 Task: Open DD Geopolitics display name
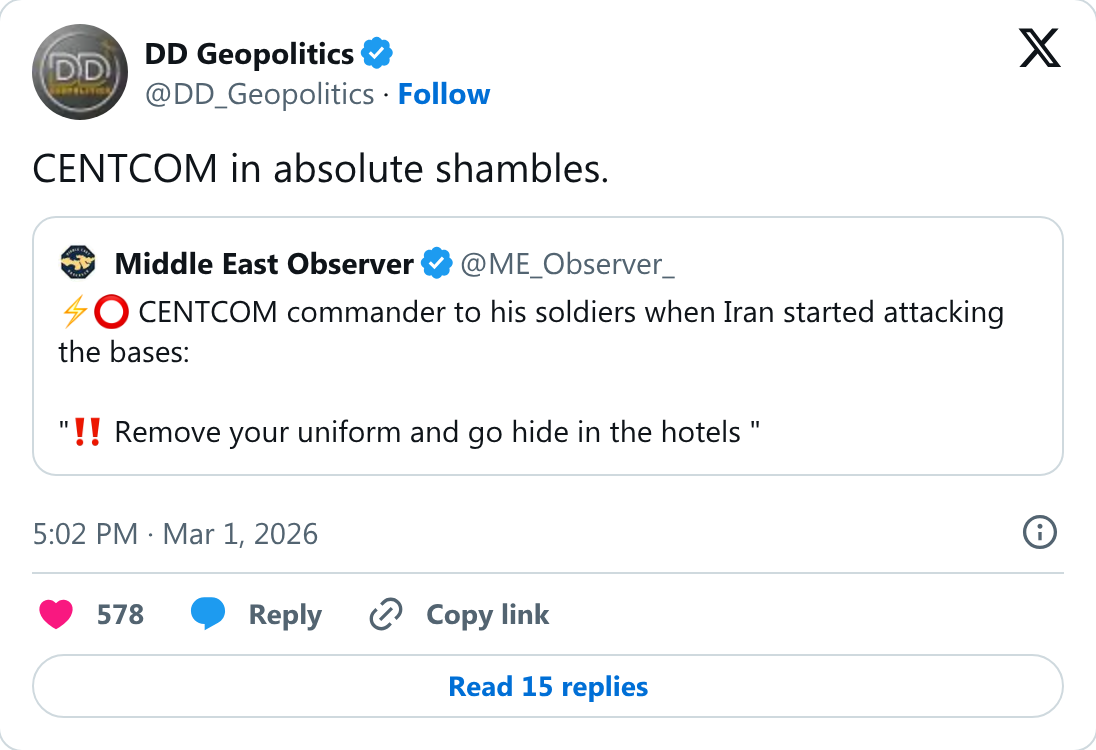point(249,54)
